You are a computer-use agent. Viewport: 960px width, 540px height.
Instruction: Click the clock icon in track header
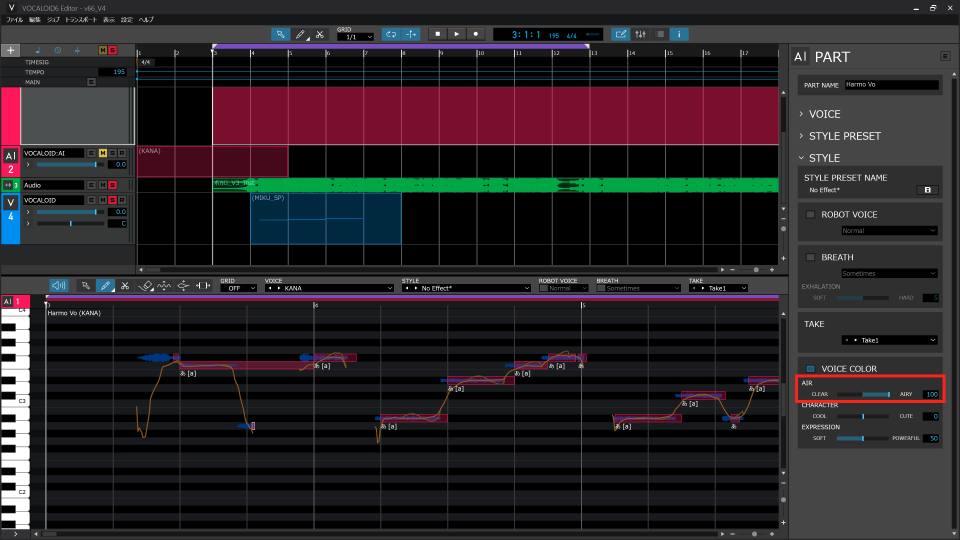tap(58, 50)
